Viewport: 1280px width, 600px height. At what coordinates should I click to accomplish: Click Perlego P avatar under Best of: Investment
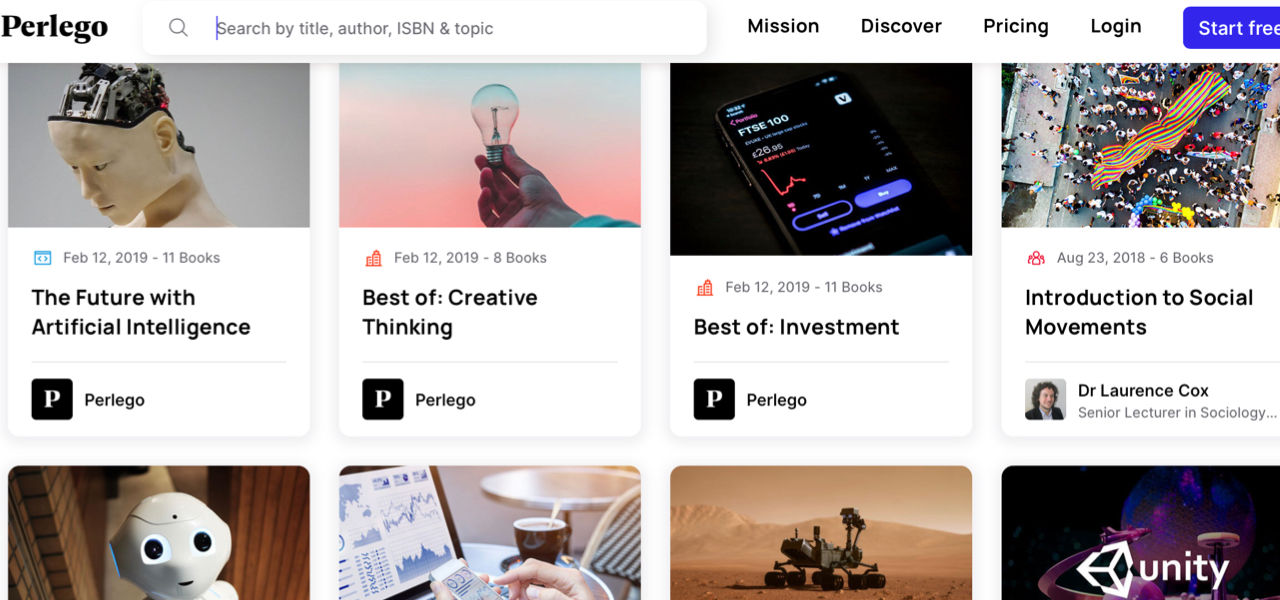[x=714, y=399]
